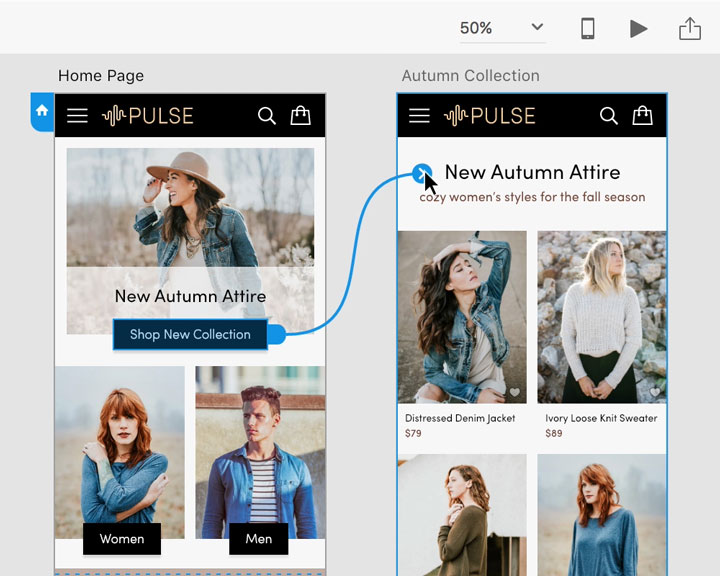Click the blue wire connection handle arrow
The height and width of the screenshot is (576, 720).
point(422,173)
